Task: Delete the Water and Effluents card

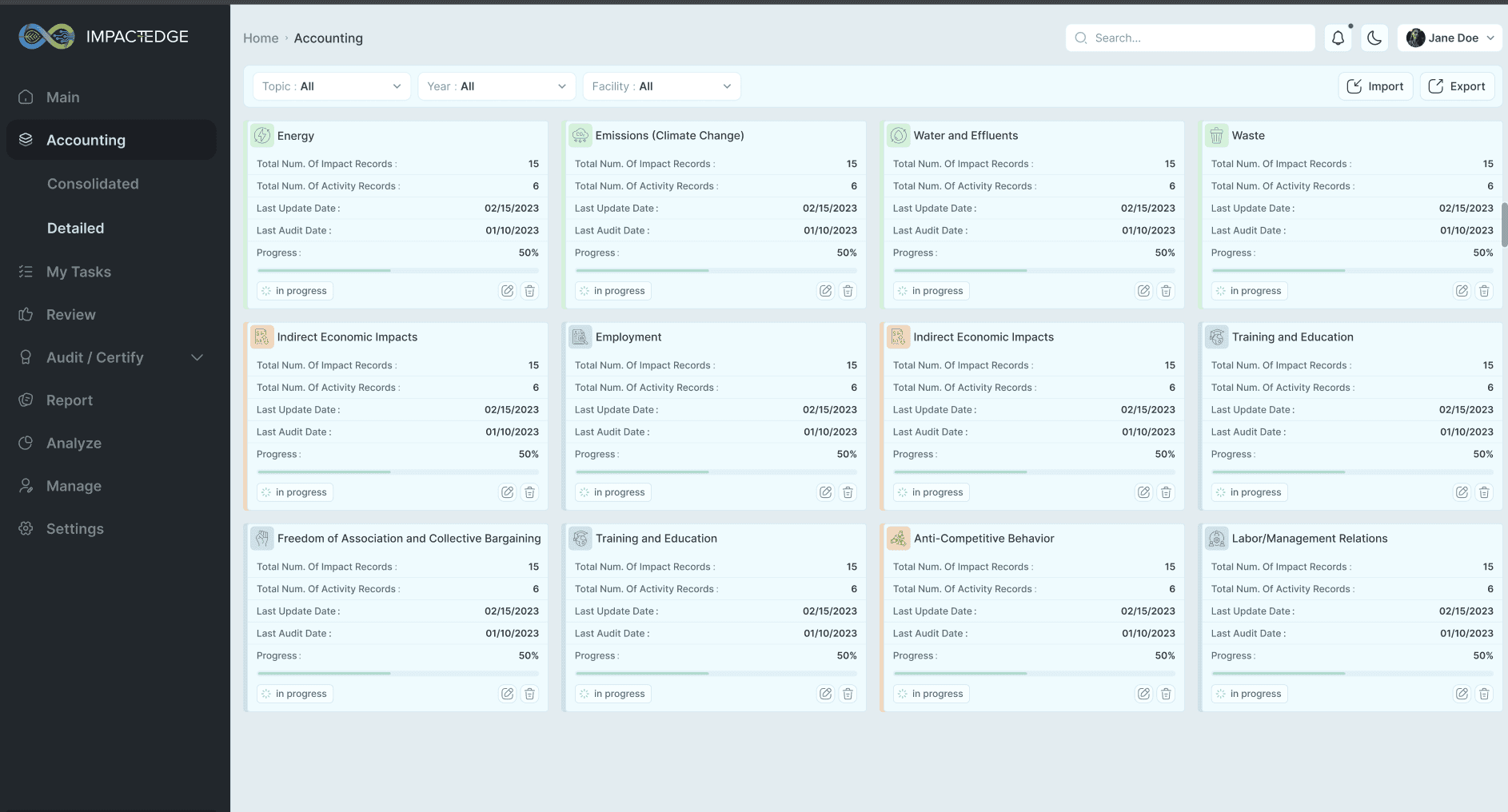Action: tap(1166, 291)
